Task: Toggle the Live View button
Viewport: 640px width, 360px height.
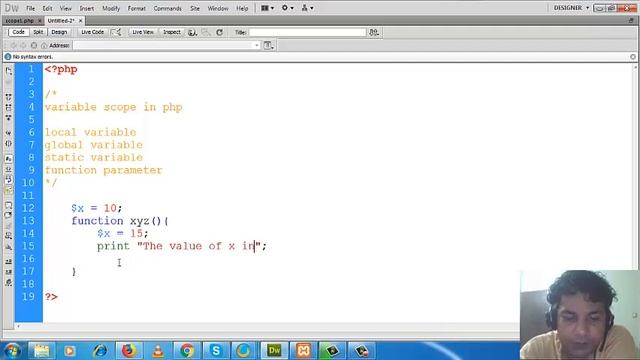Action: pos(143,32)
